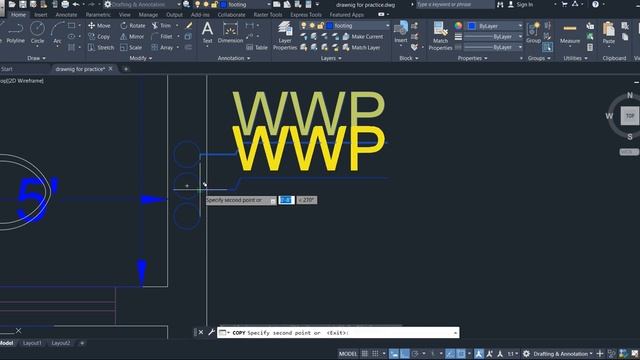
Task: Select the Scale tool
Action: 131,47
